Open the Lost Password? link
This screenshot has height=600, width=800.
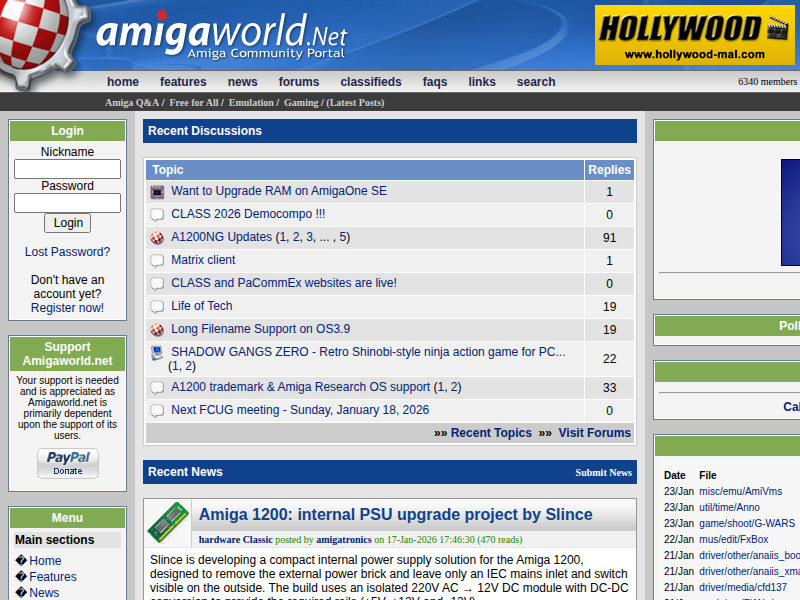click(x=67, y=252)
